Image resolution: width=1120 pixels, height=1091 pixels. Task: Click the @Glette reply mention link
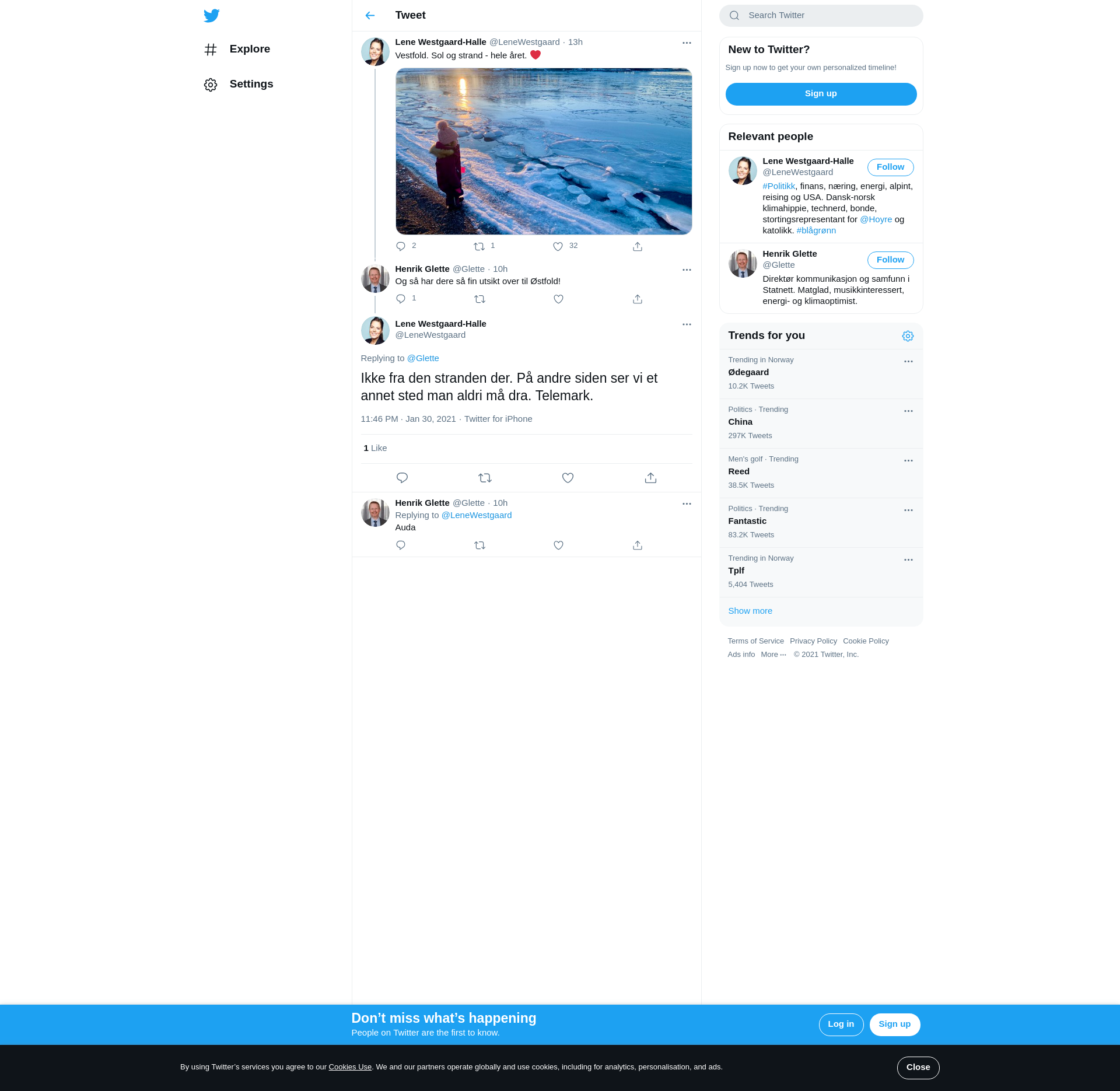pyautogui.click(x=423, y=358)
